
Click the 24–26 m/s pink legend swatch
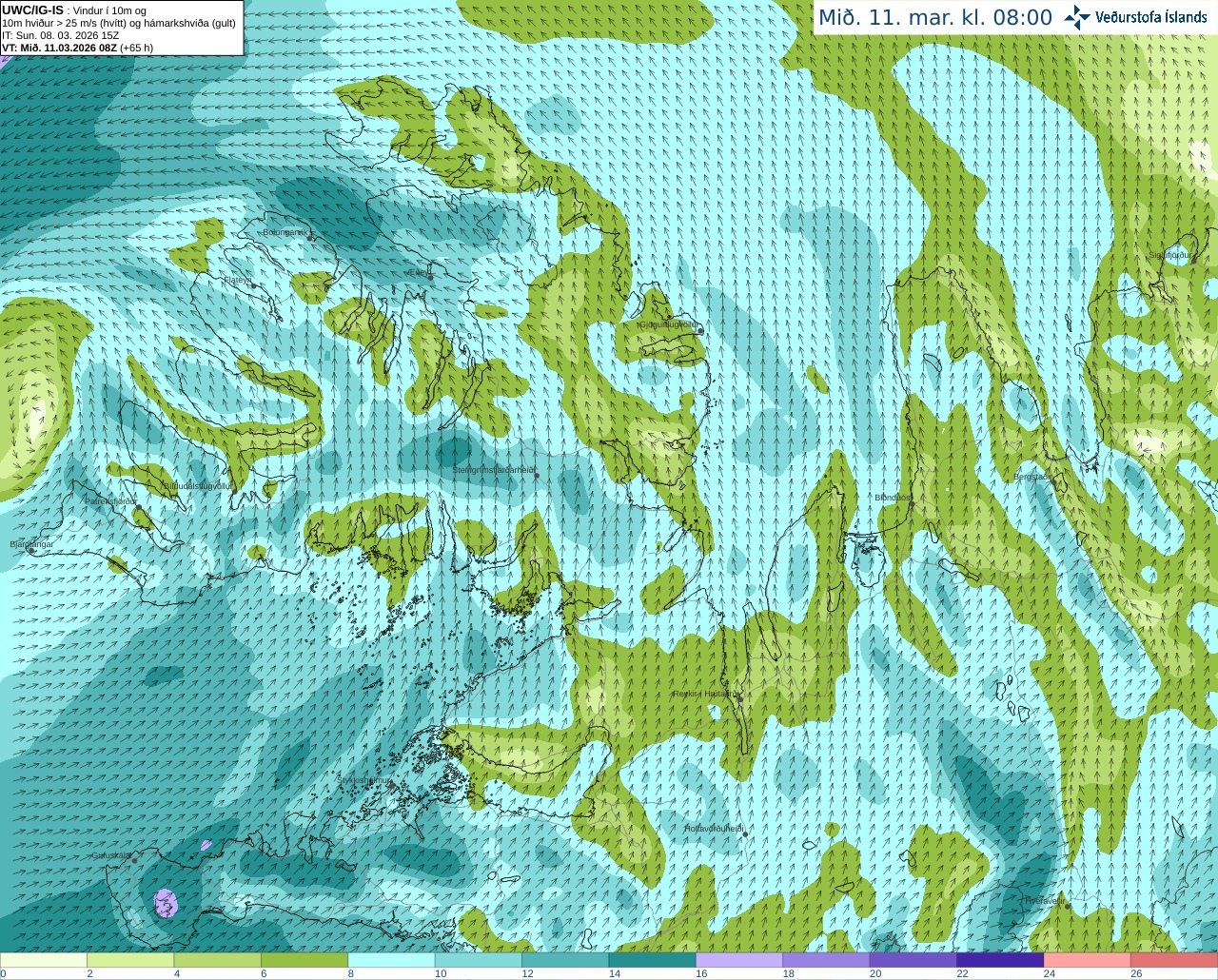coord(1087,960)
